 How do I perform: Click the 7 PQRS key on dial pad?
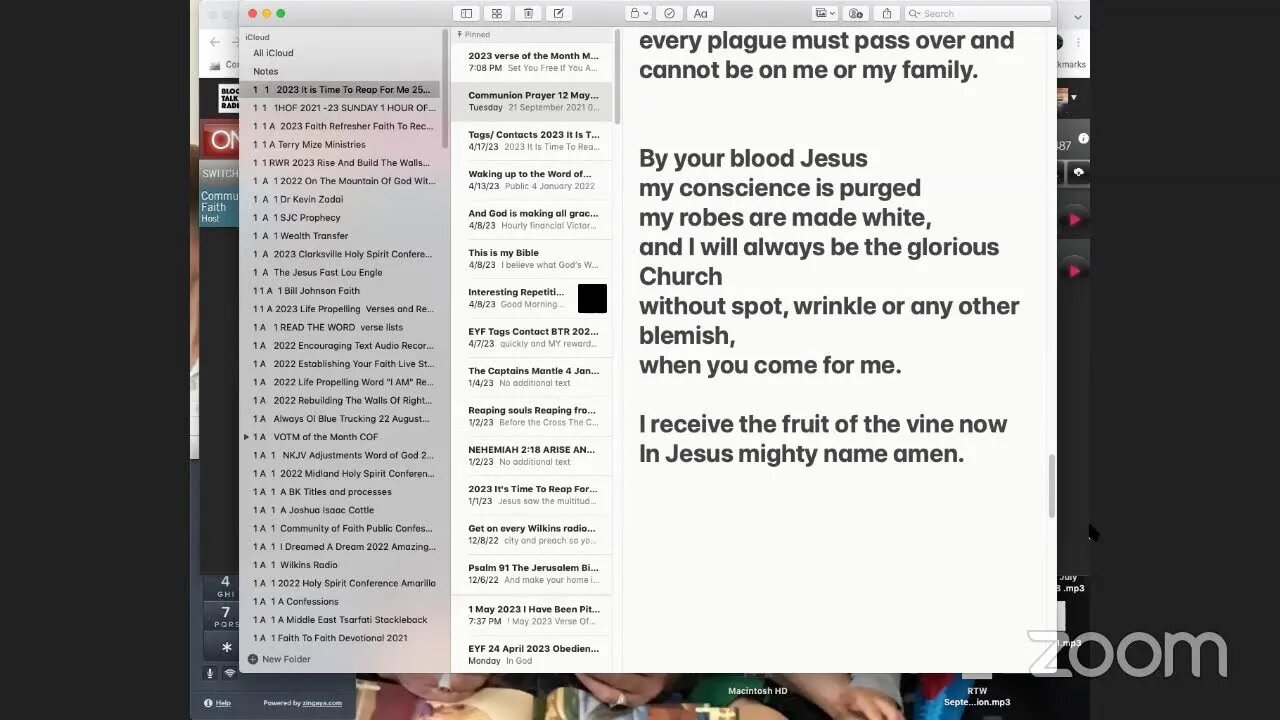click(226, 617)
